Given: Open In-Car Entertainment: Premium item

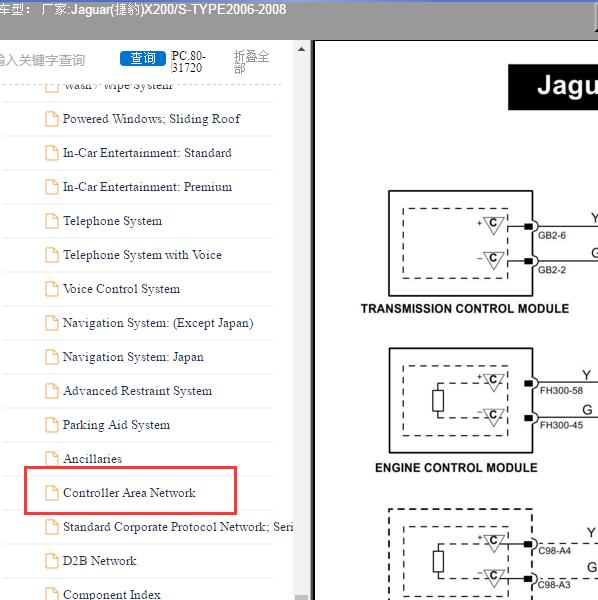Looking at the screenshot, I should (x=147, y=187).
